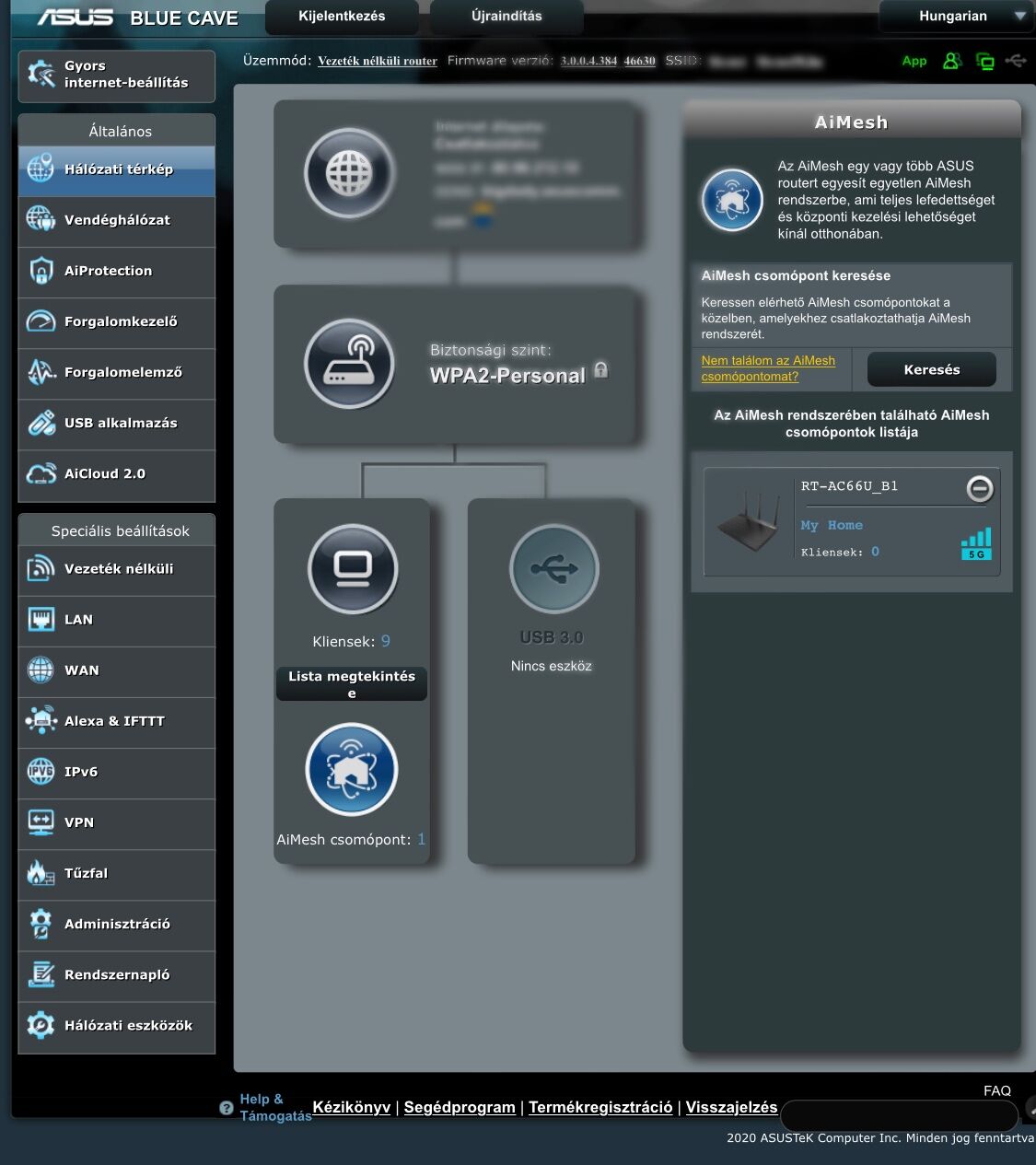Click the Nincs eszköz USB status text
This screenshot has height=1165, width=1036.
(552, 666)
